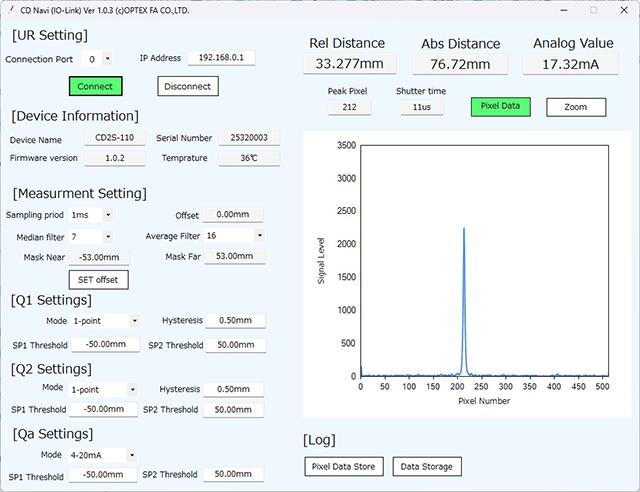
Task: Click the IP Address field
Action: click(x=221, y=58)
